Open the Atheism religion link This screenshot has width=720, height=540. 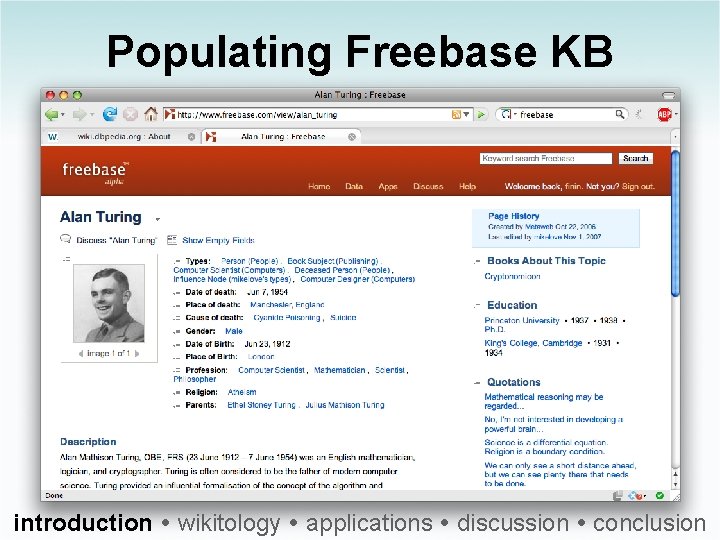coord(242,392)
